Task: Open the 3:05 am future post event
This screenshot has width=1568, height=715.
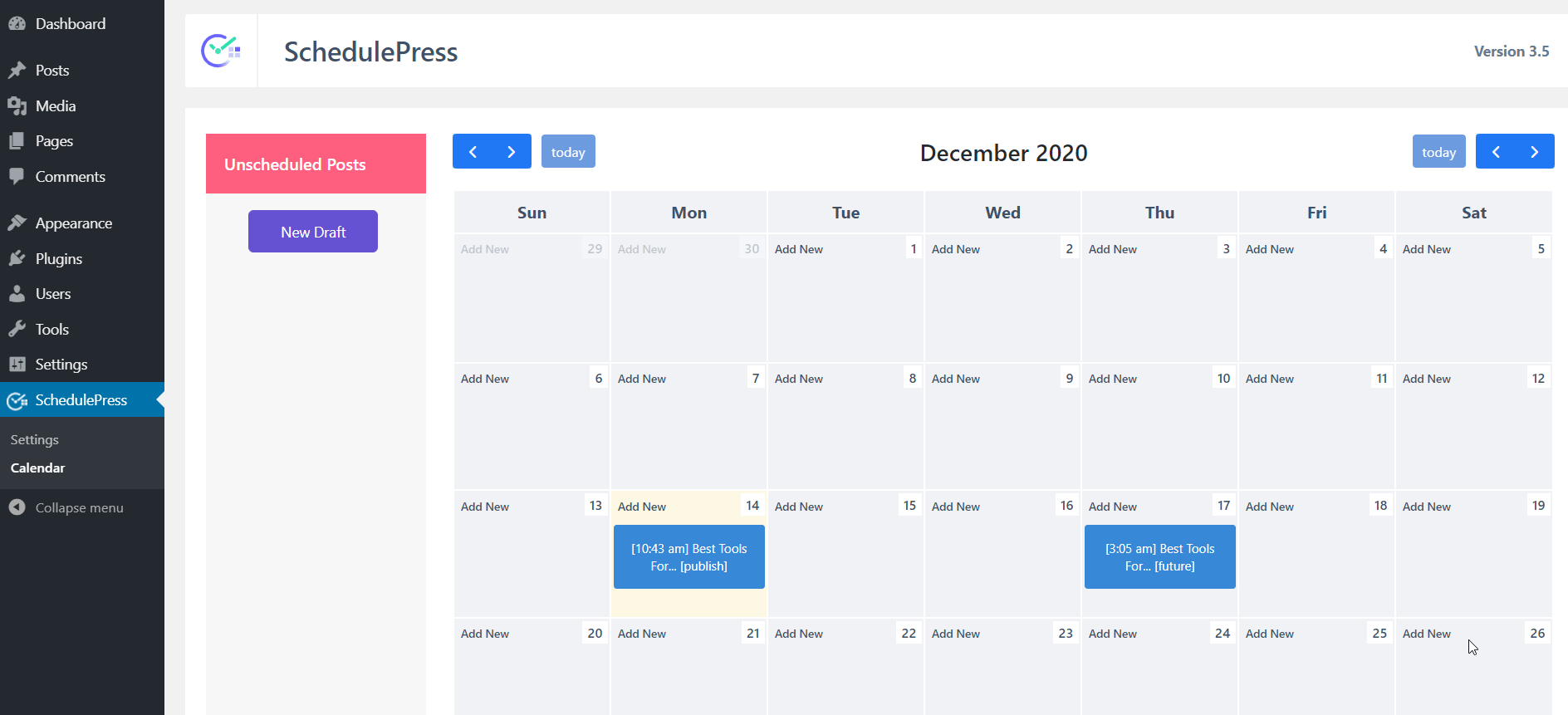Action: click(x=1160, y=557)
